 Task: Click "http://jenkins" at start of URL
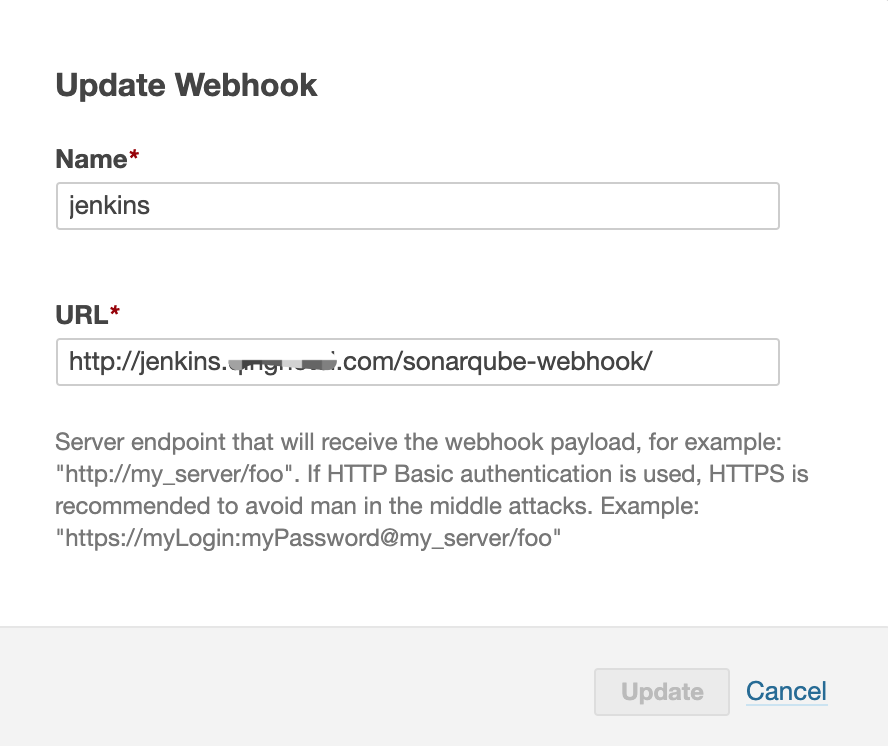click(x=140, y=362)
